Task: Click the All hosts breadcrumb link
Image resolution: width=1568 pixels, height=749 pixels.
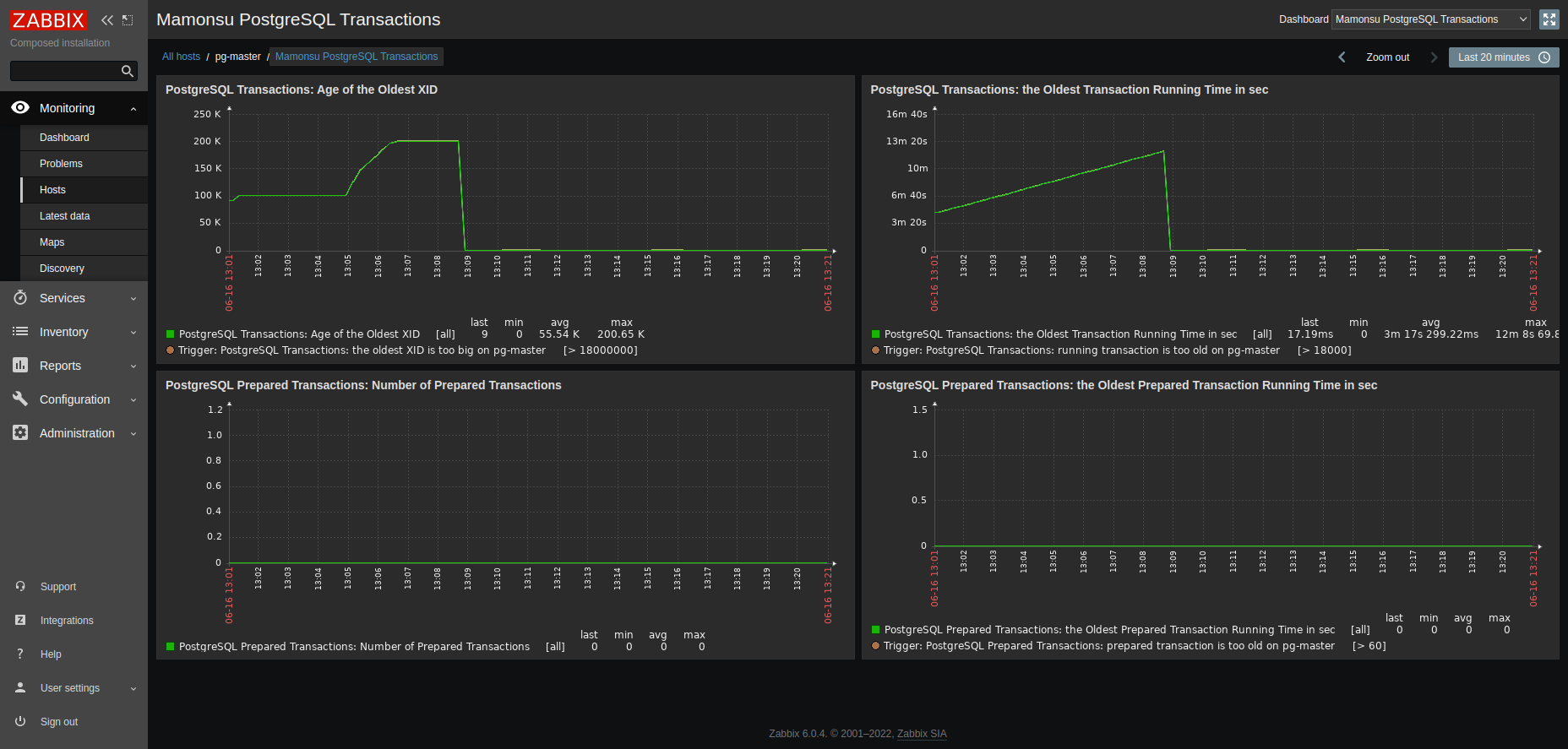Action: 181,57
